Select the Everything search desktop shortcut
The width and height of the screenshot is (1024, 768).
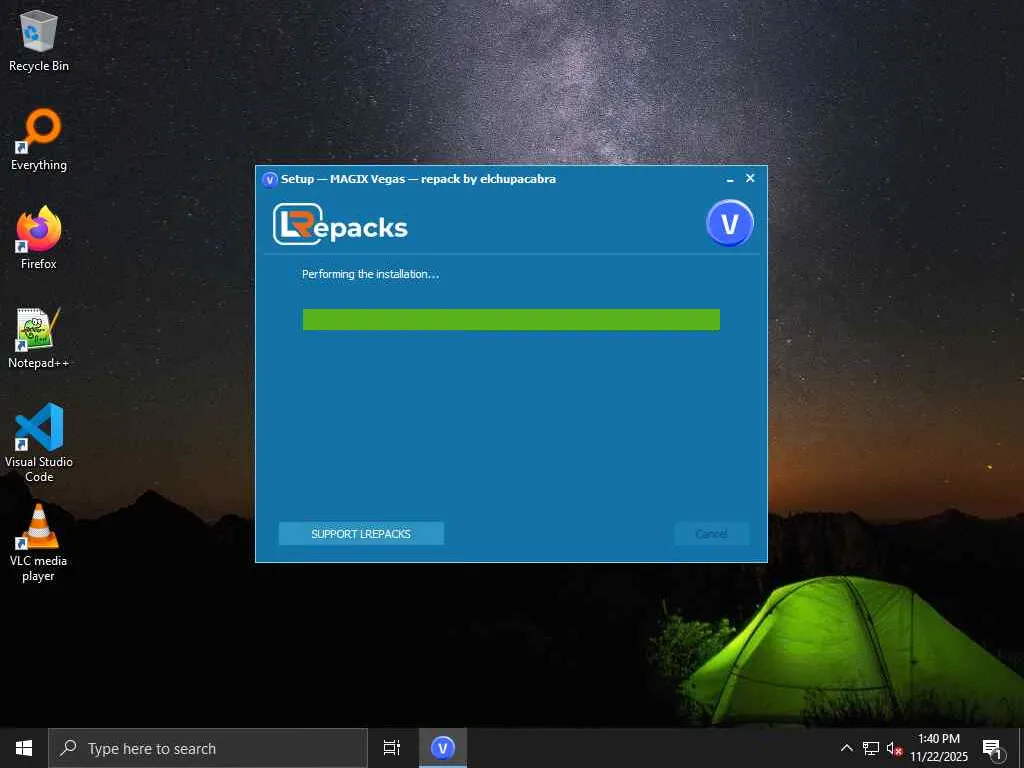pos(39,140)
